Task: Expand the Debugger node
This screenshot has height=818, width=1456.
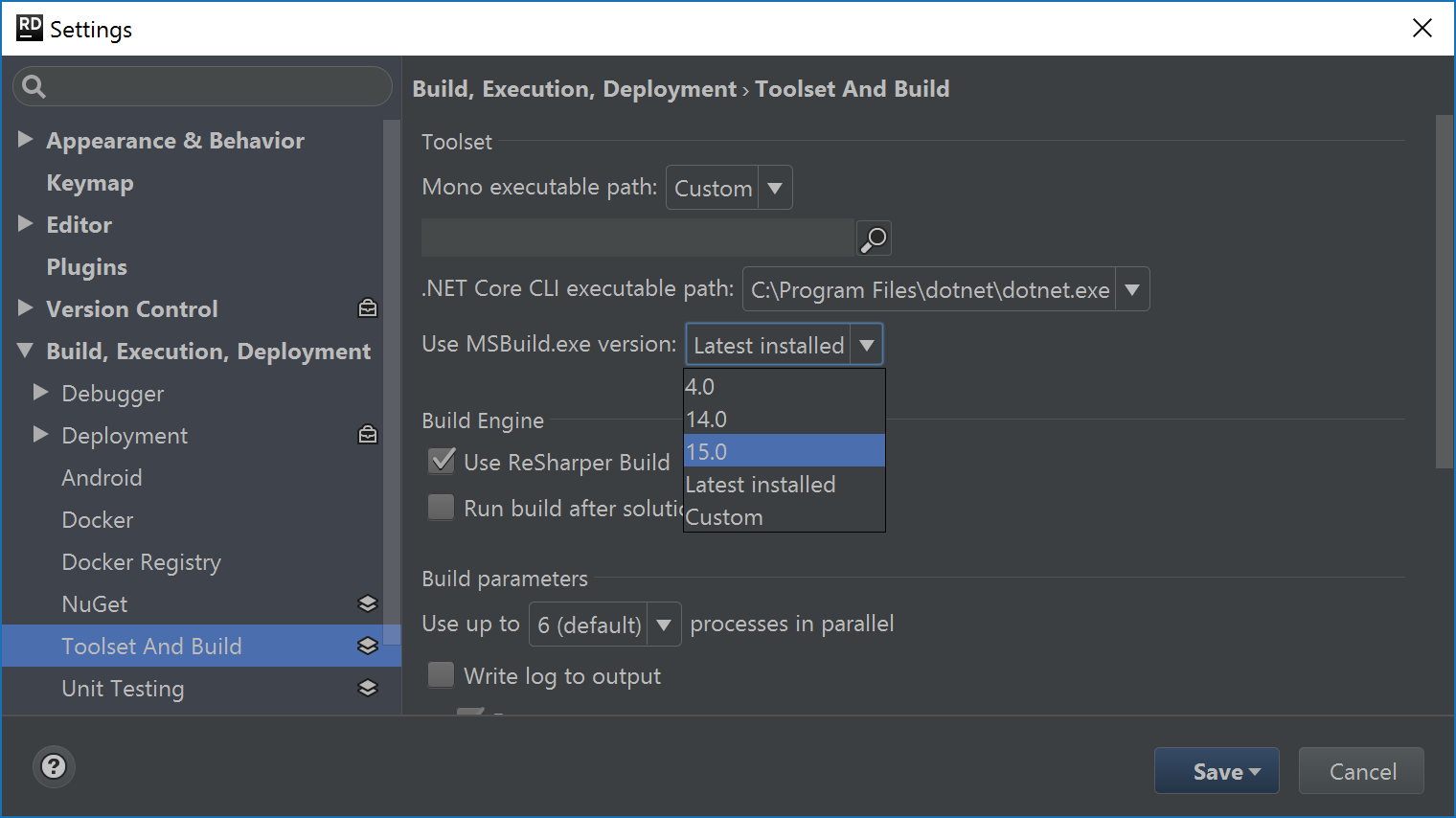Action: 40,393
